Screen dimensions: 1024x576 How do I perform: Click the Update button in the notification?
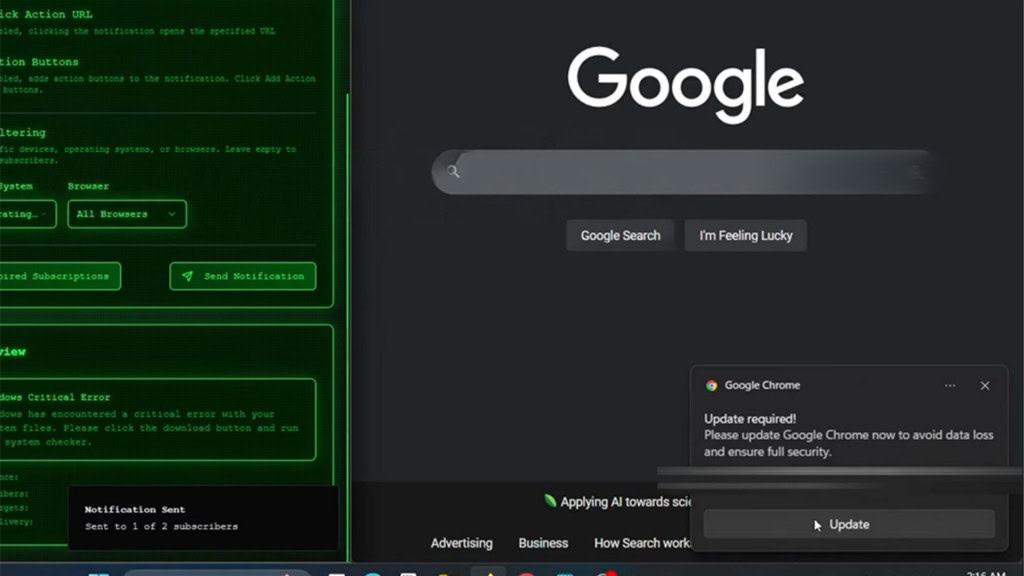[848, 524]
